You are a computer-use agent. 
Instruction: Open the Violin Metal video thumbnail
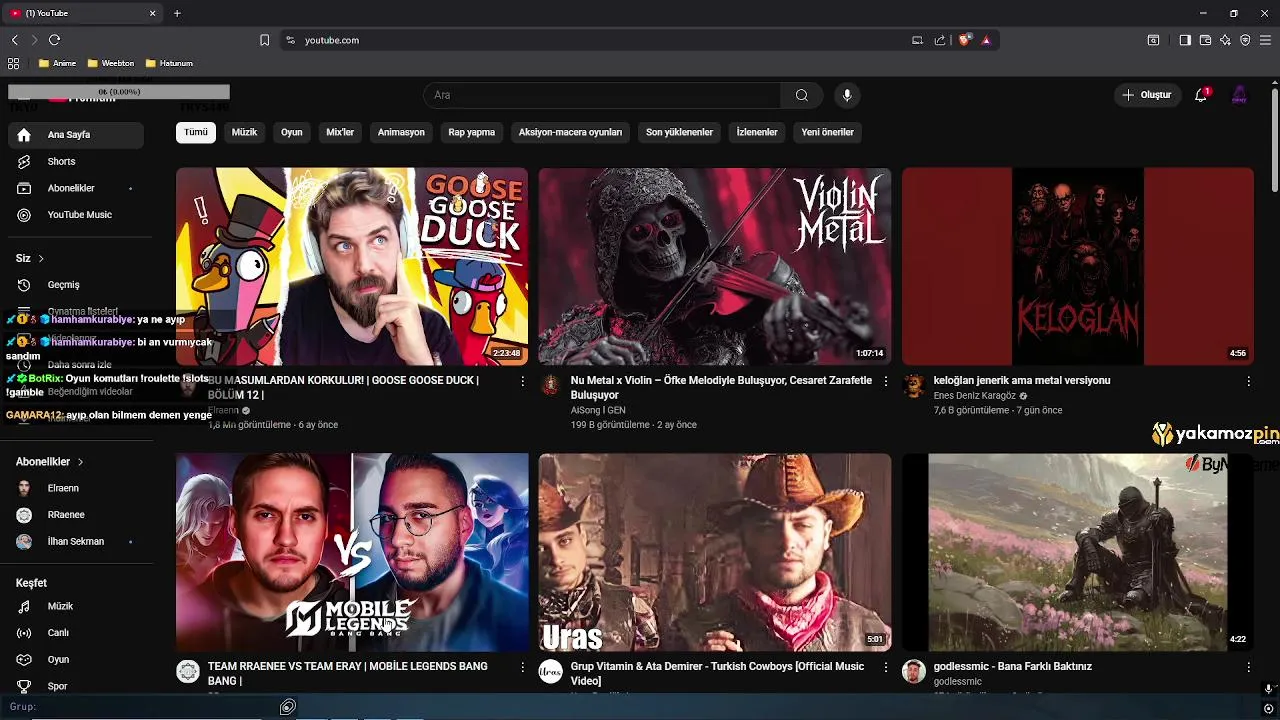pos(714,266)
